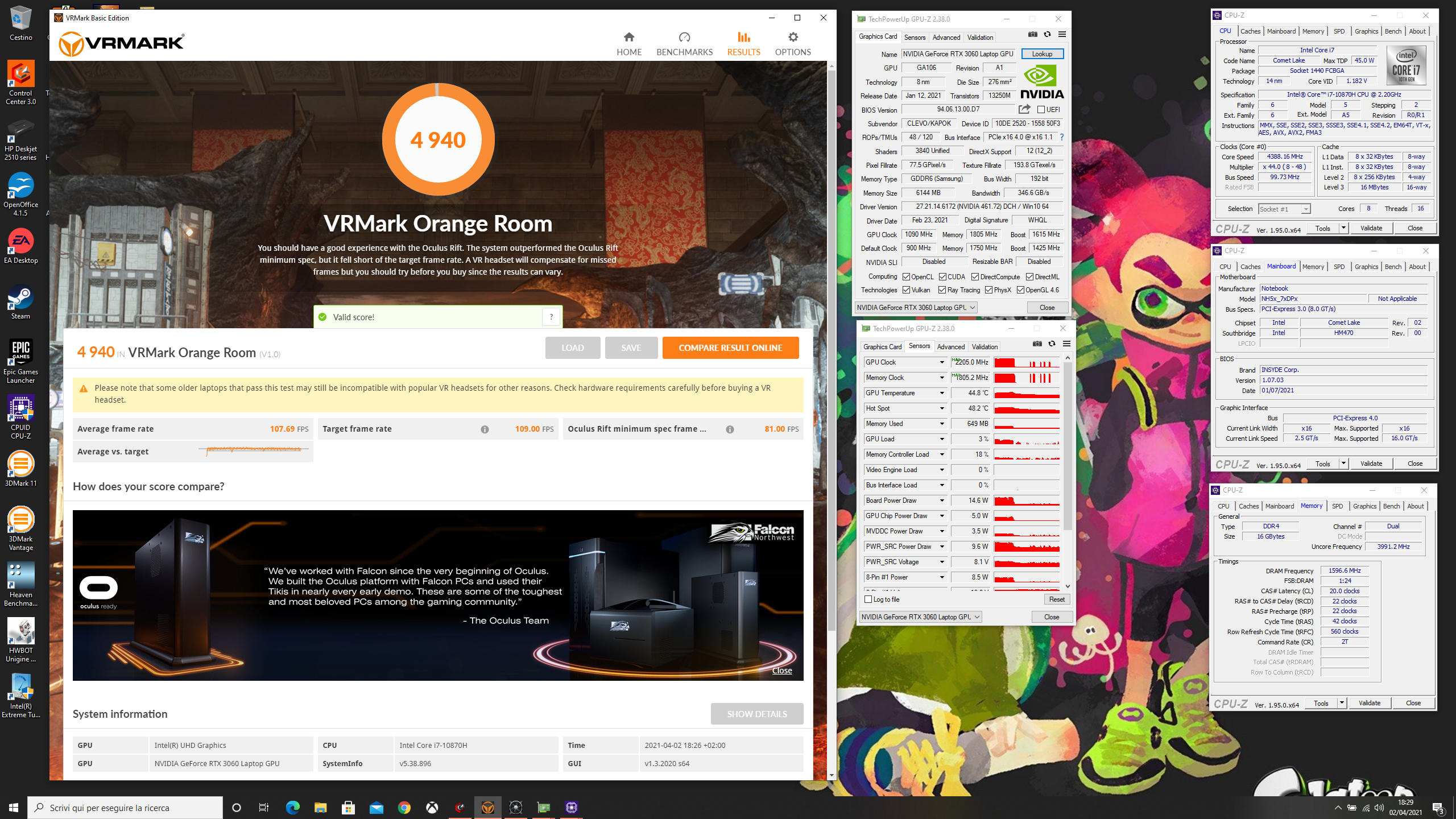Open Intel Extreme Tuning desktop shortcut
The height and width of the screenshot is (819, 1456).
point(20,696)
